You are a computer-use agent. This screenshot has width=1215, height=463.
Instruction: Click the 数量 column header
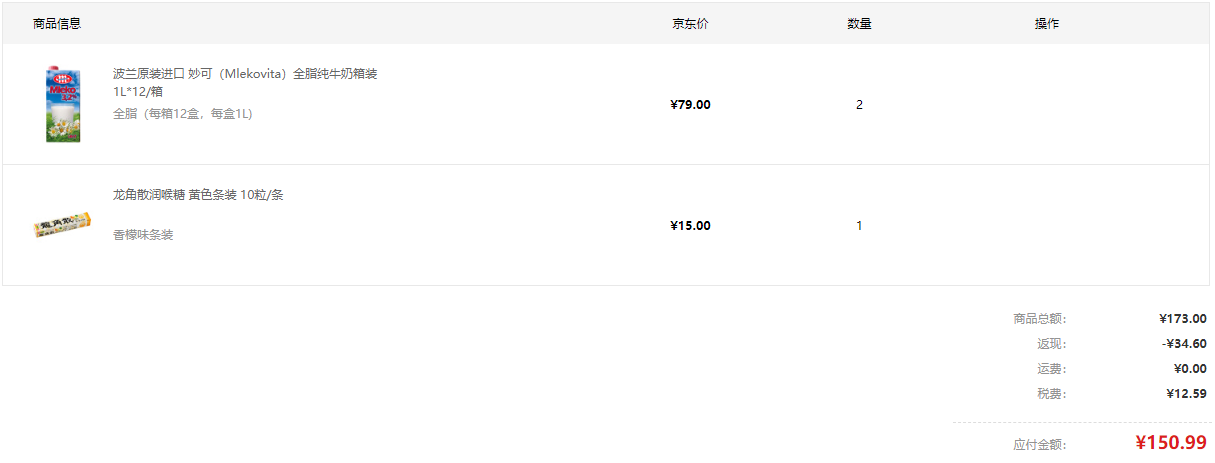click(859, 23)
